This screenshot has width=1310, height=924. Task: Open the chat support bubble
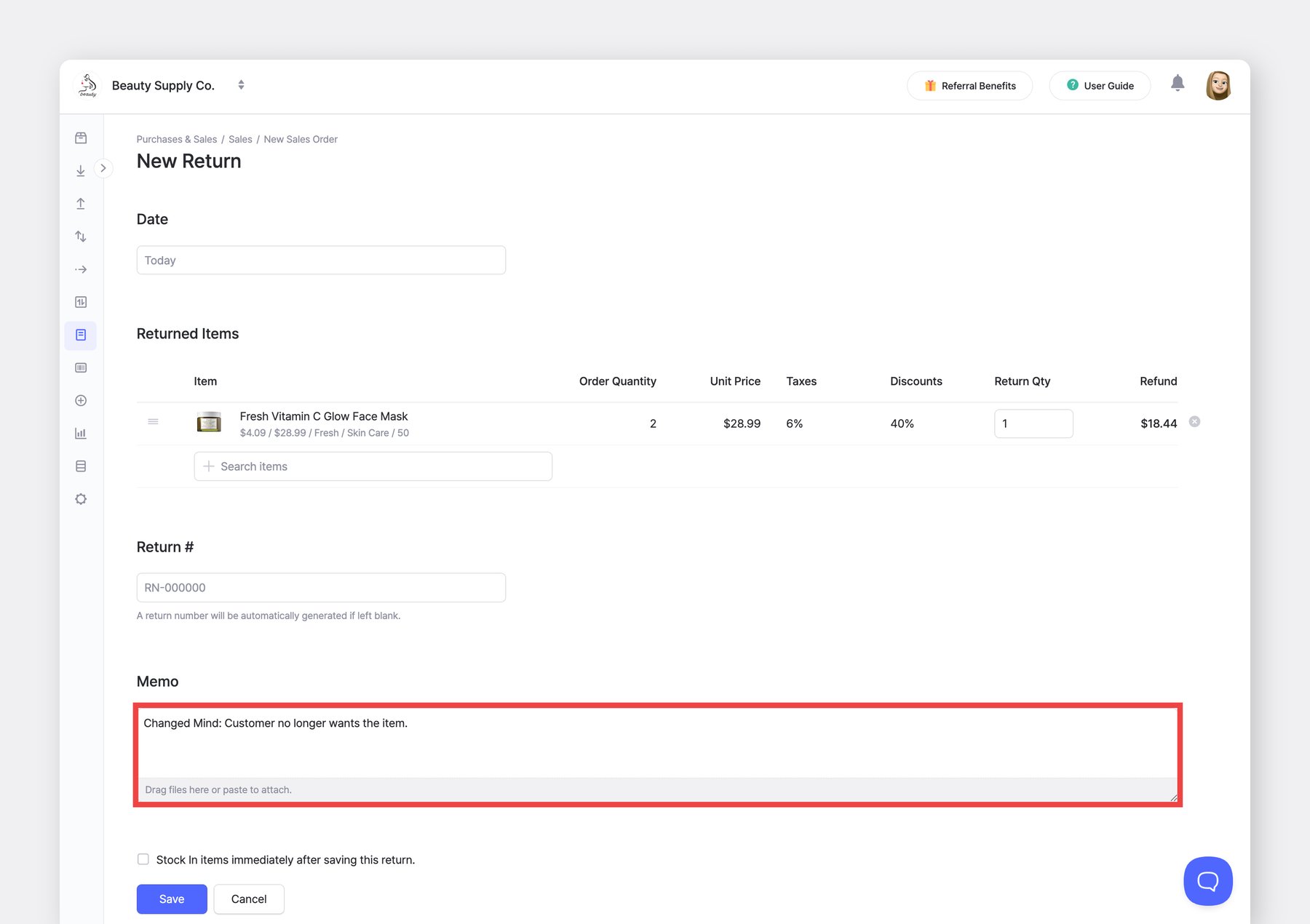point(1207,881)
